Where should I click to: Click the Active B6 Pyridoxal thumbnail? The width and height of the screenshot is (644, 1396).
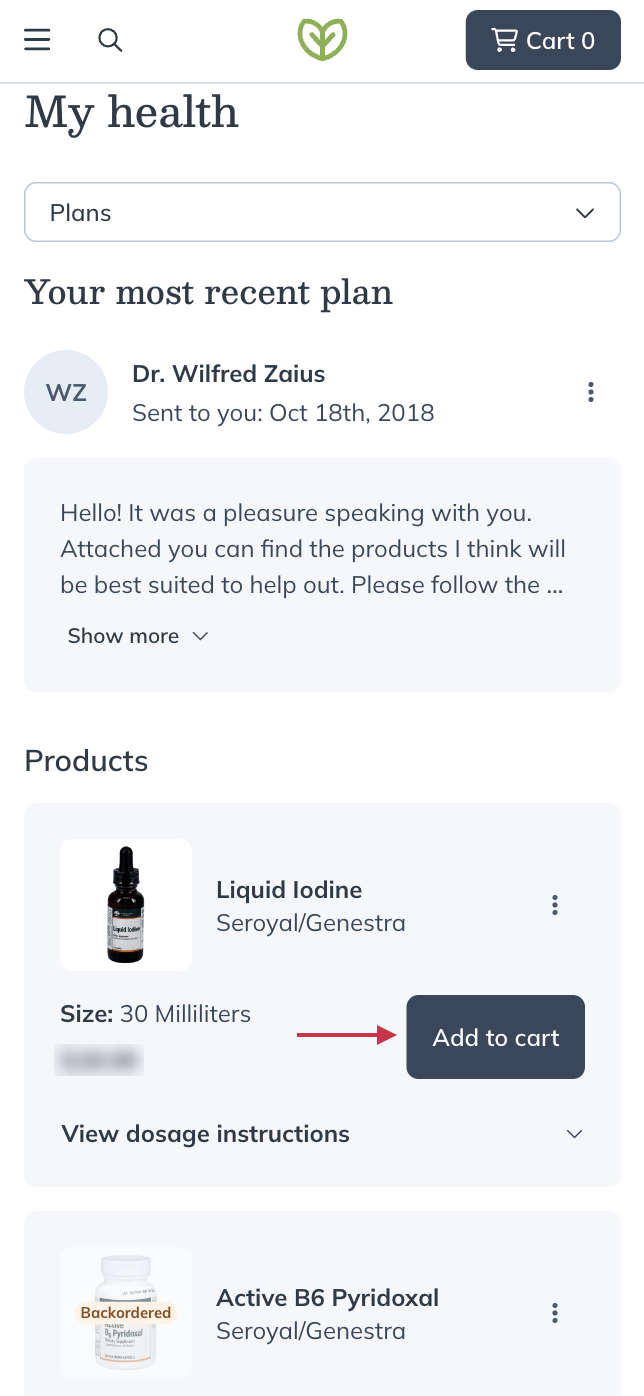[126, 1312]
